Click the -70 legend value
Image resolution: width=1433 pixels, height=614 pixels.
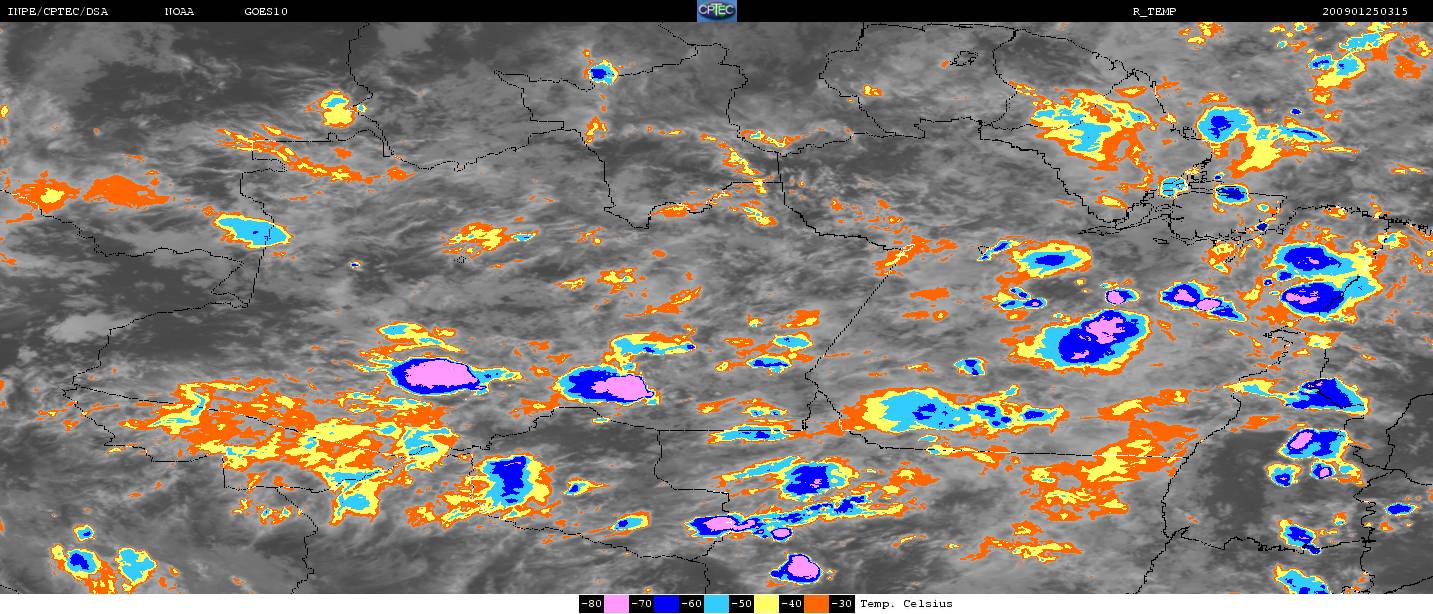pyautogui.click(x=641, y=604)
